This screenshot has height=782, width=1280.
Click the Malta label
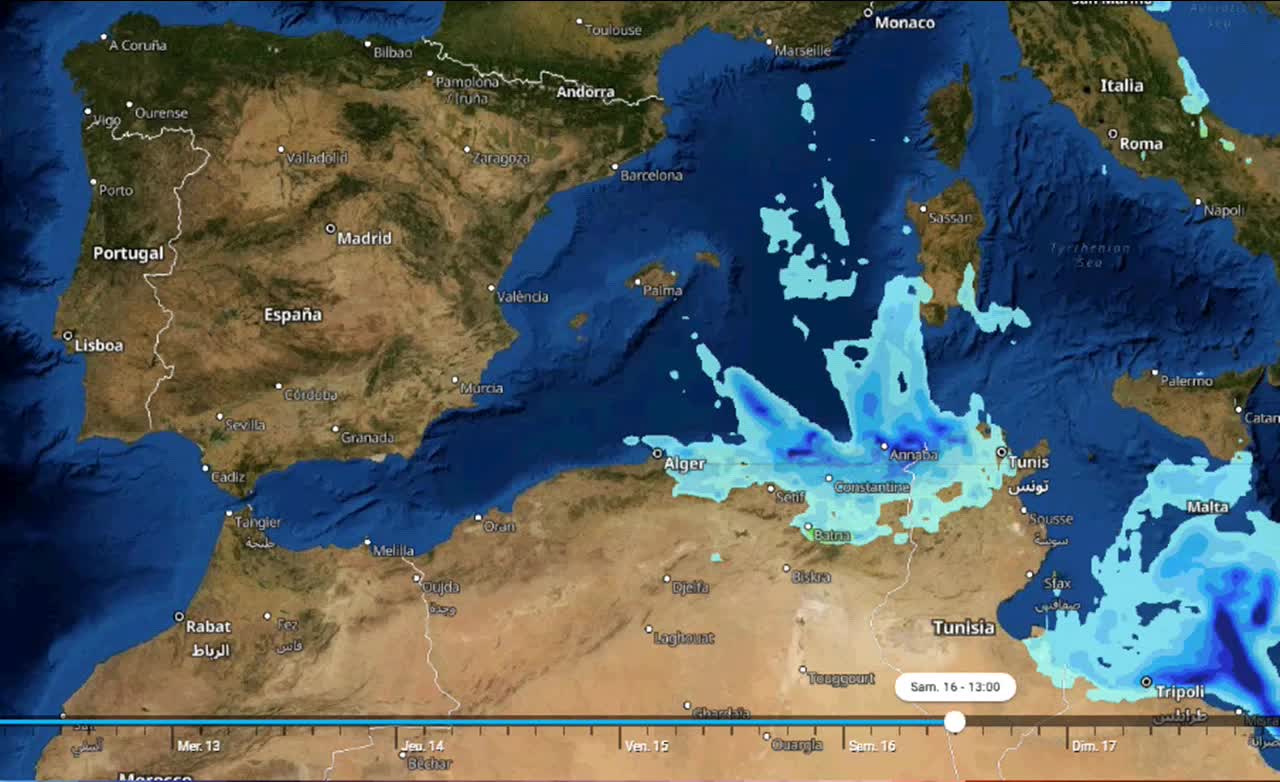pos(1208,507)
